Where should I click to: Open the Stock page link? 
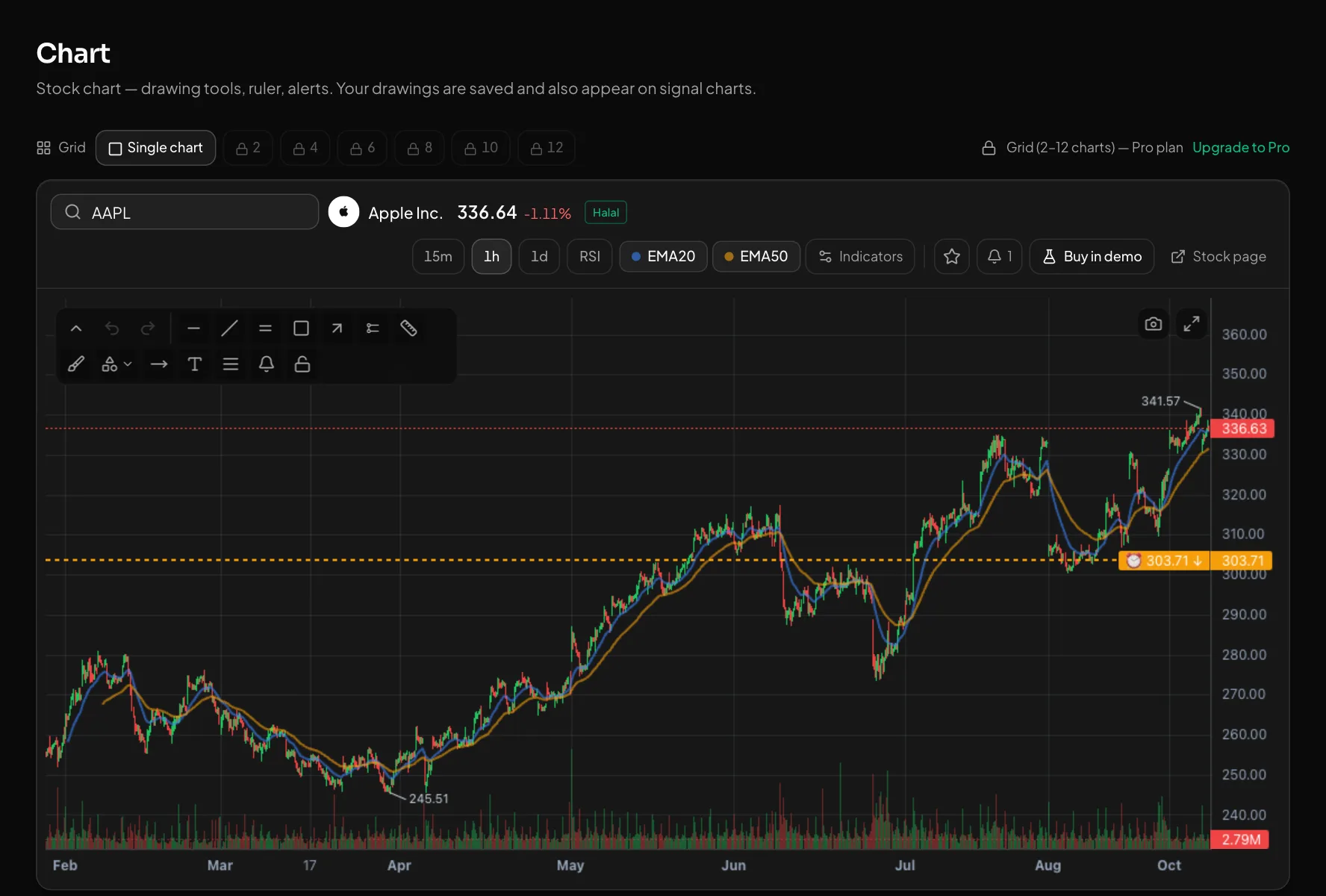(x=1218, y=257)
